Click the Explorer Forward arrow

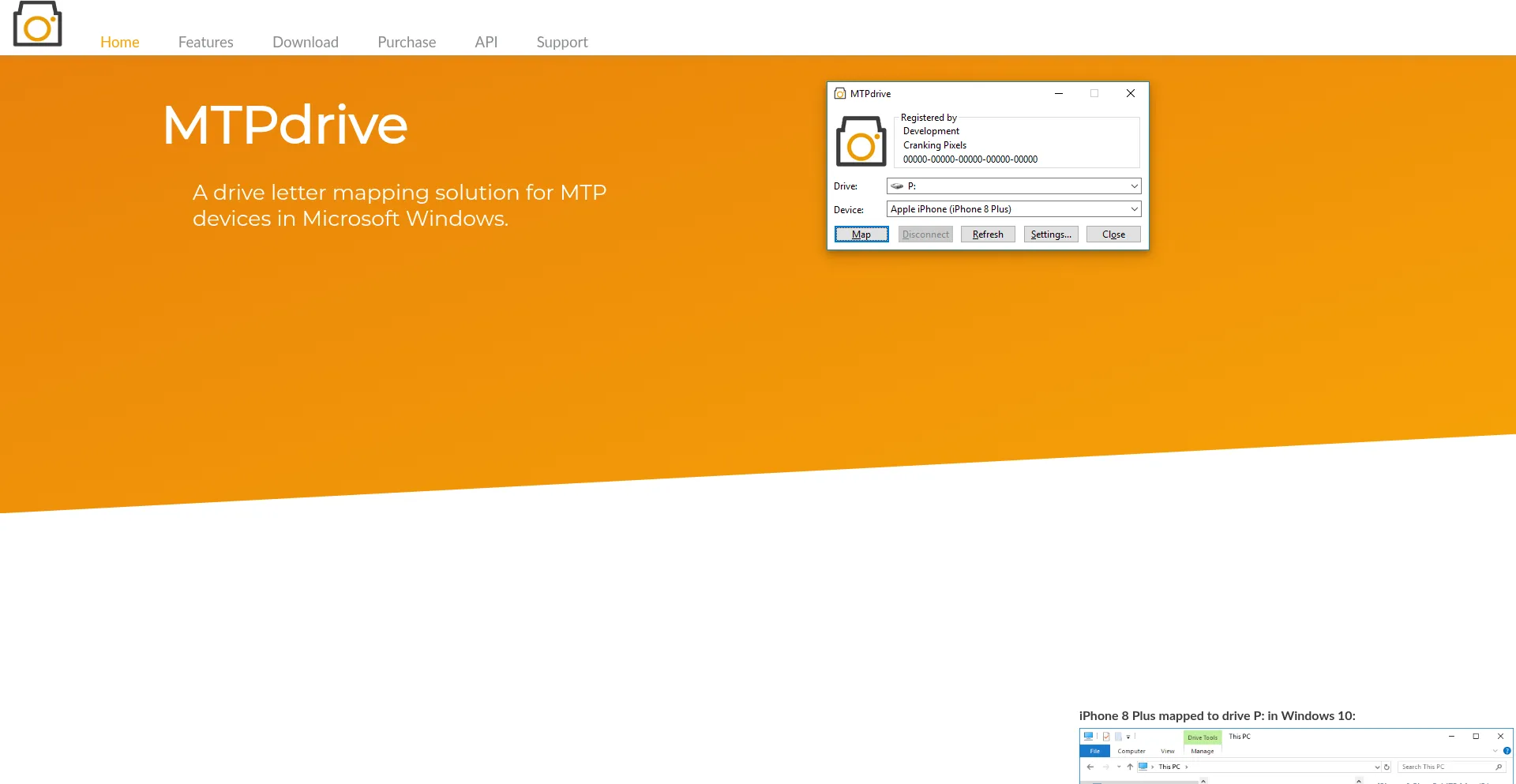(x=1106, y=767)
